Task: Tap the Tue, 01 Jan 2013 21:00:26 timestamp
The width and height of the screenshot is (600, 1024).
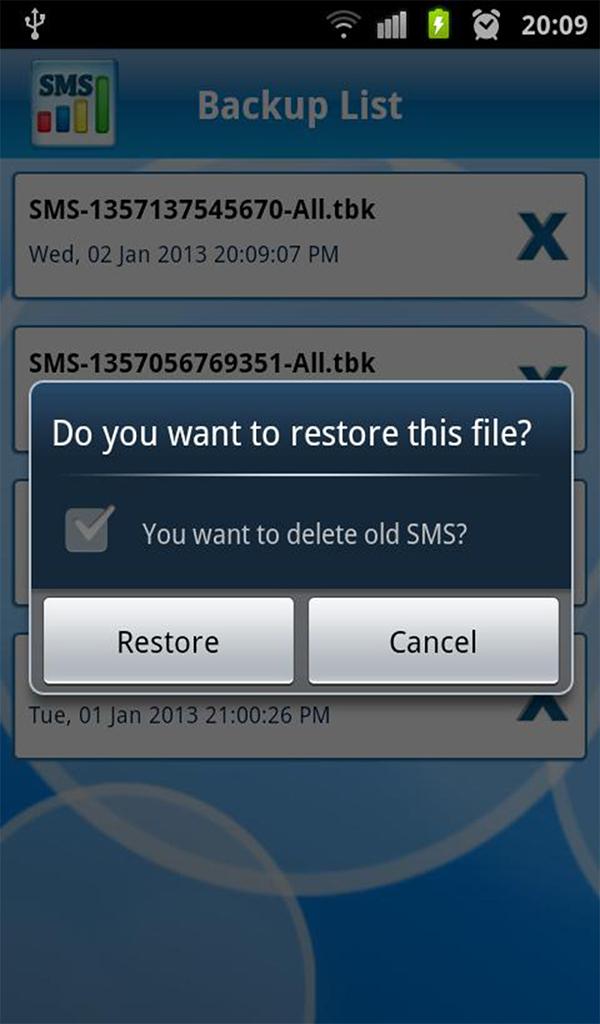Action: coord(180,715)
